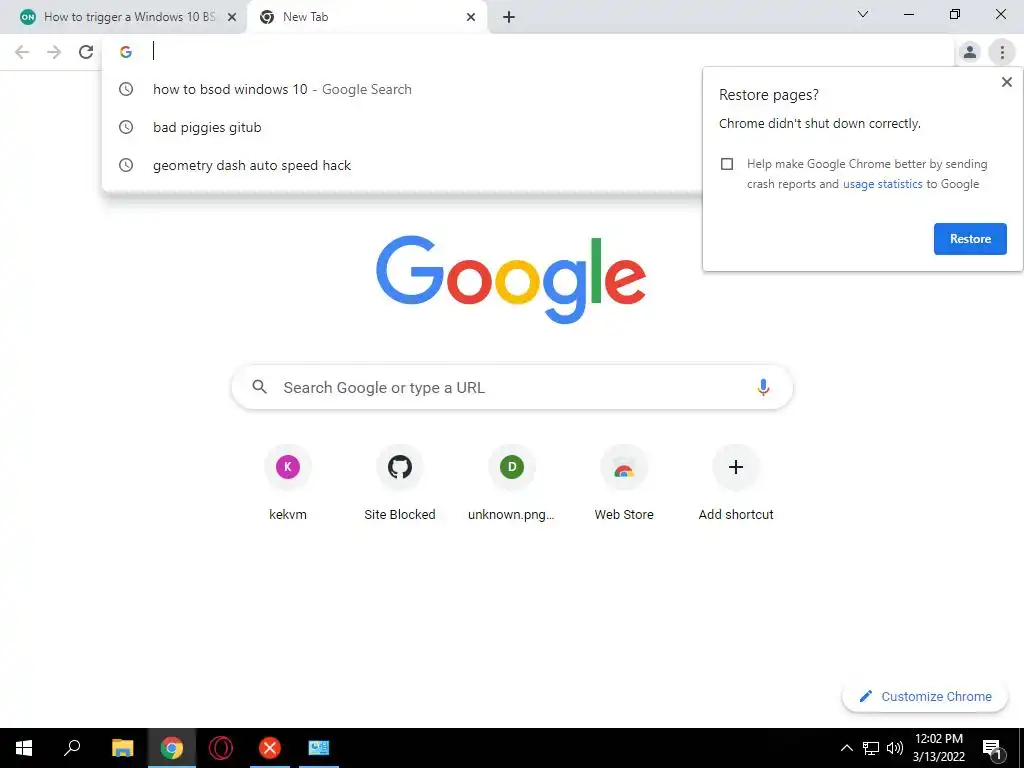
Task: Click the forward navigation arrow
Action: (x=54, y=52)
